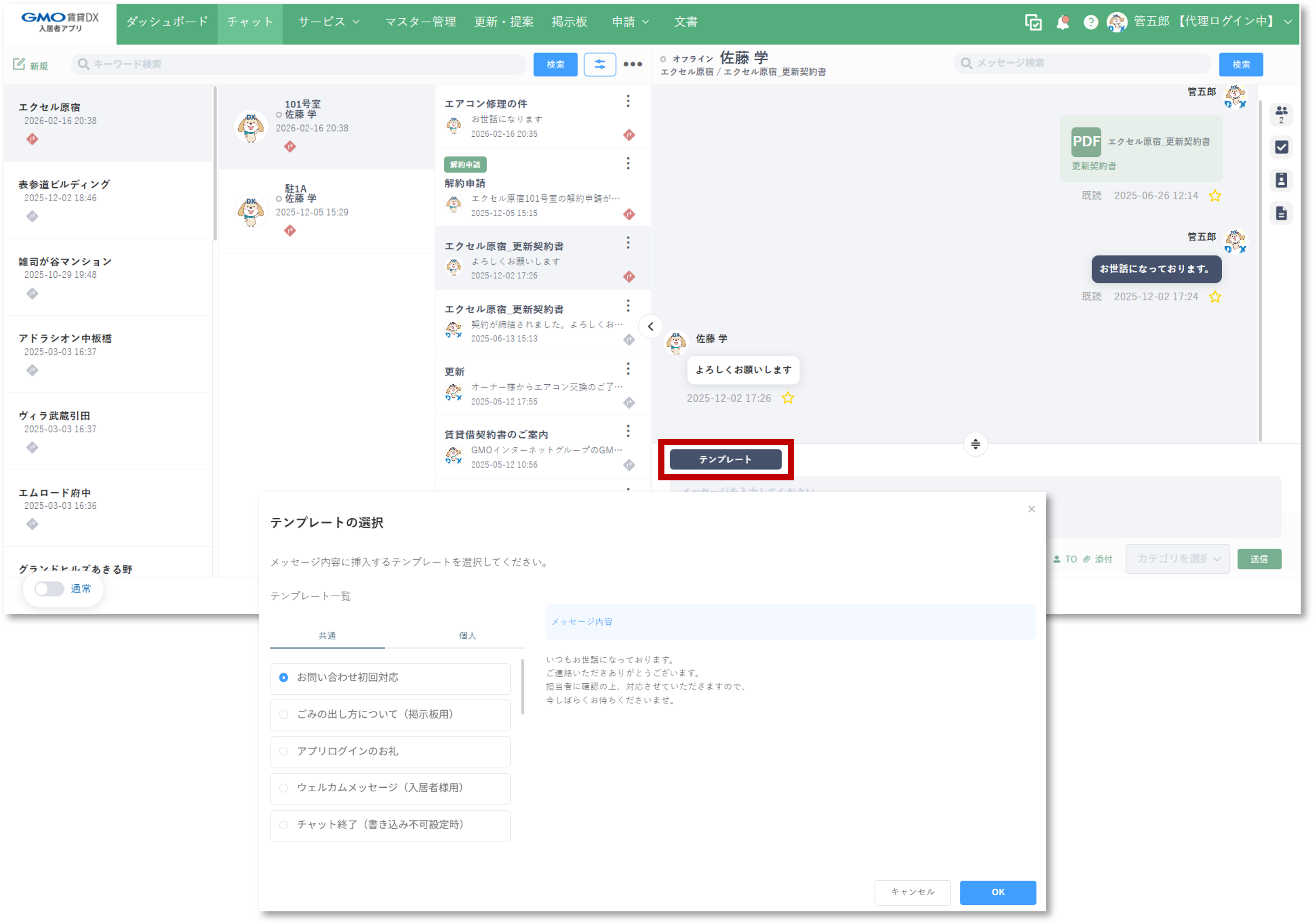The width and height of the screenshot is (1314, 924).
Task: Select 表参道ビルディング in building list
Action: [x=107, y=200]
